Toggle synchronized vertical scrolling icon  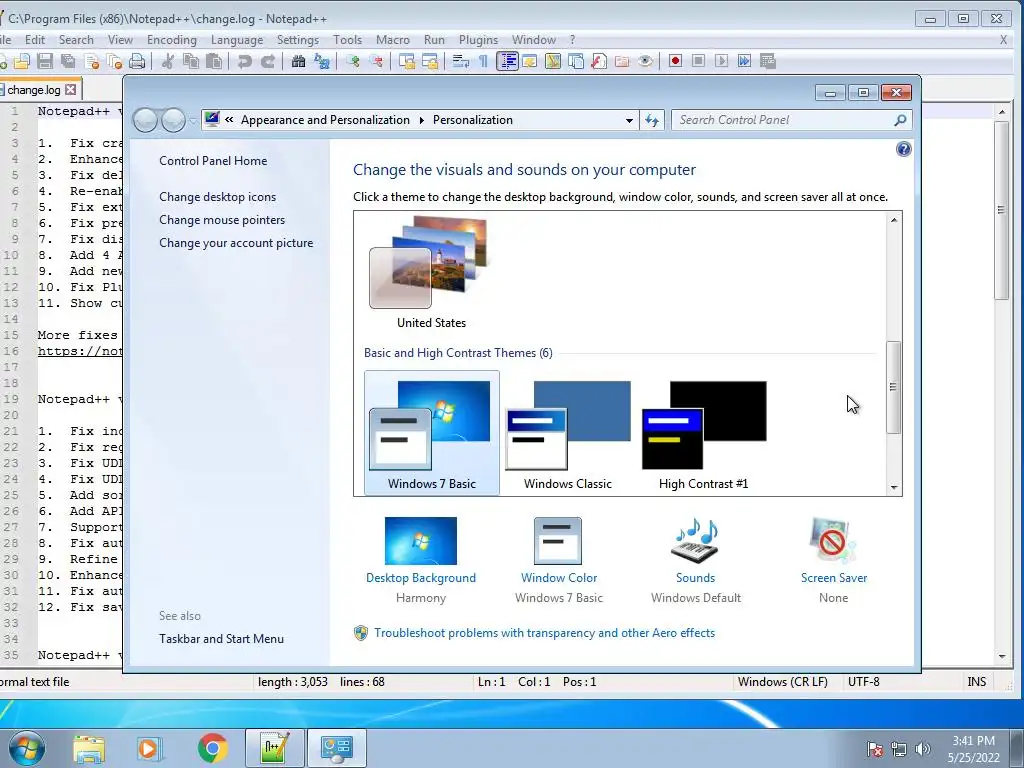[x=407, y=61]
